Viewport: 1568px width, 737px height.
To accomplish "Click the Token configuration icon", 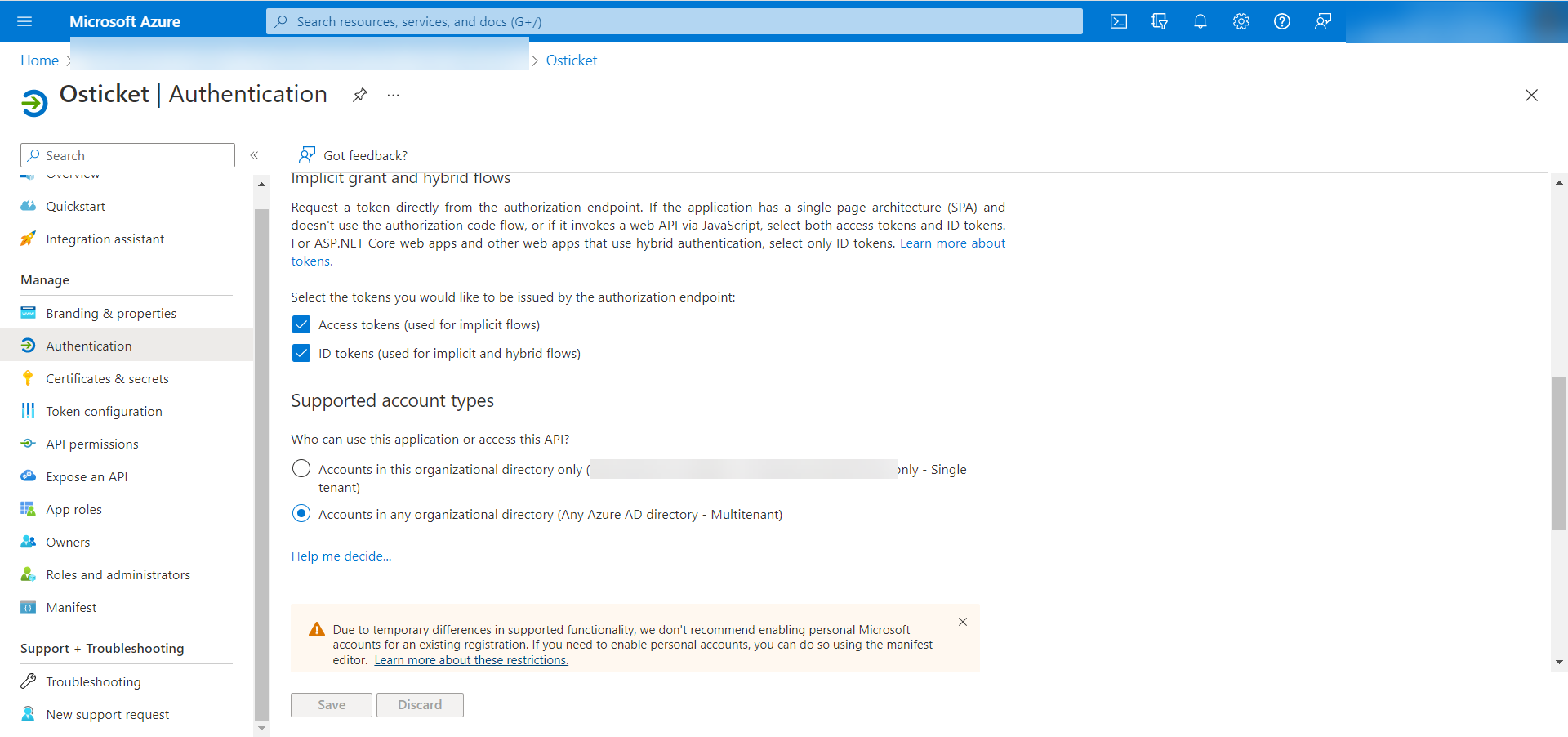I will coord(29,411).
